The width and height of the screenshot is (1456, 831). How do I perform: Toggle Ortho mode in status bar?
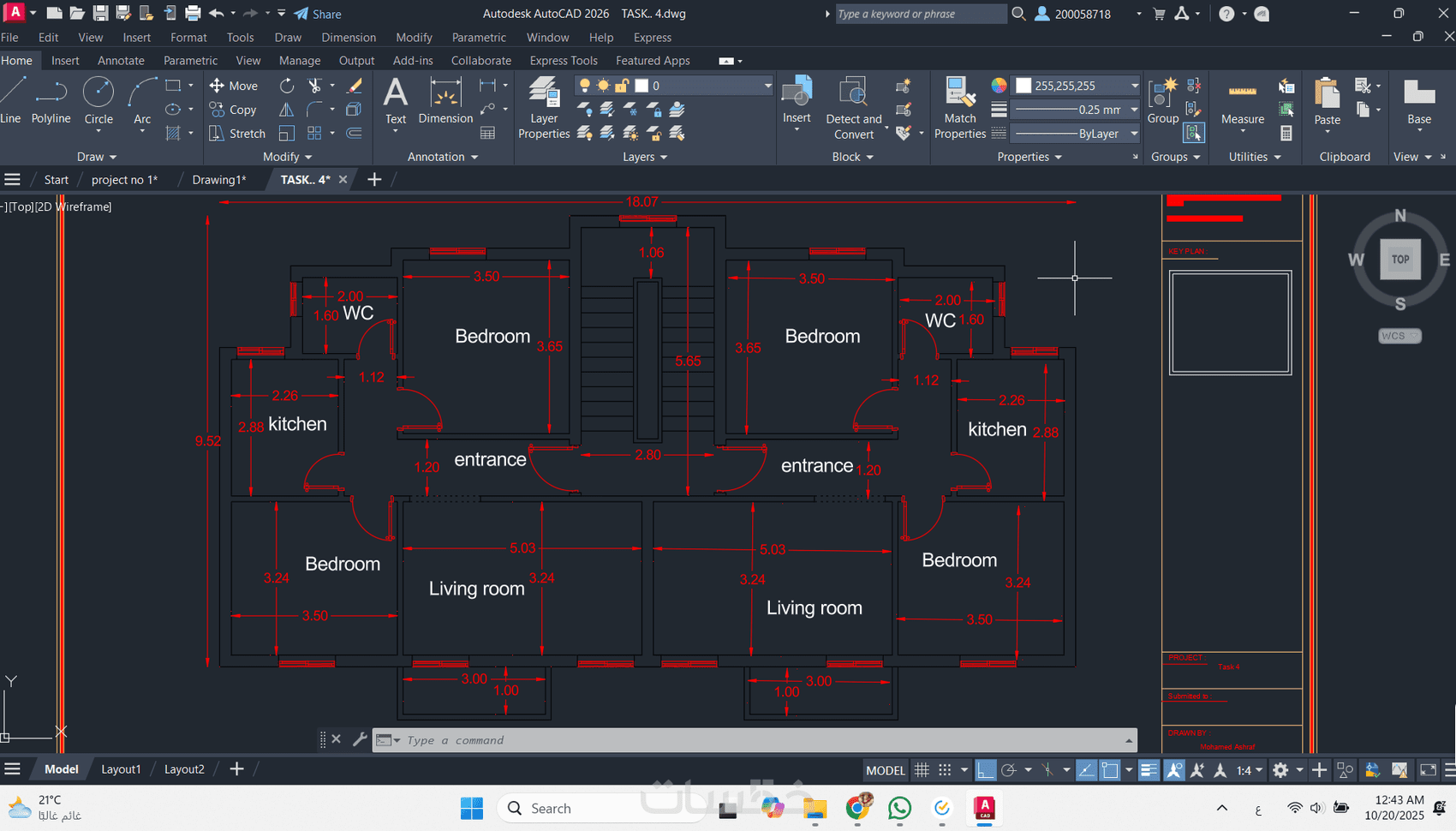tap(986, 770)
